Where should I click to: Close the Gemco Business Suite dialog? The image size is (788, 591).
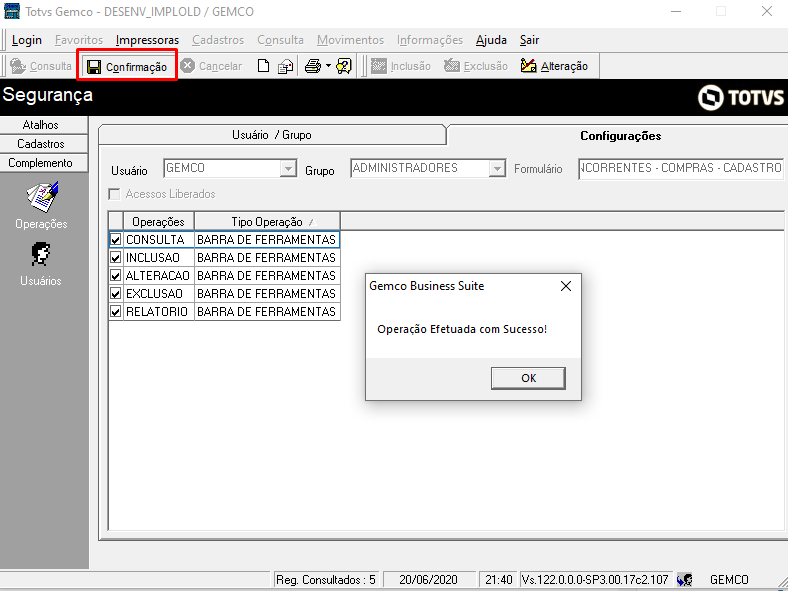[566, 286]
